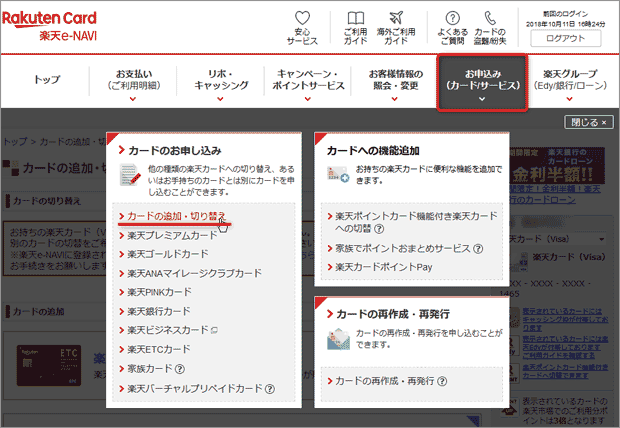
Task: Click the card-plus icon under カードへの機能追加
Action: [x=338, y=174]
